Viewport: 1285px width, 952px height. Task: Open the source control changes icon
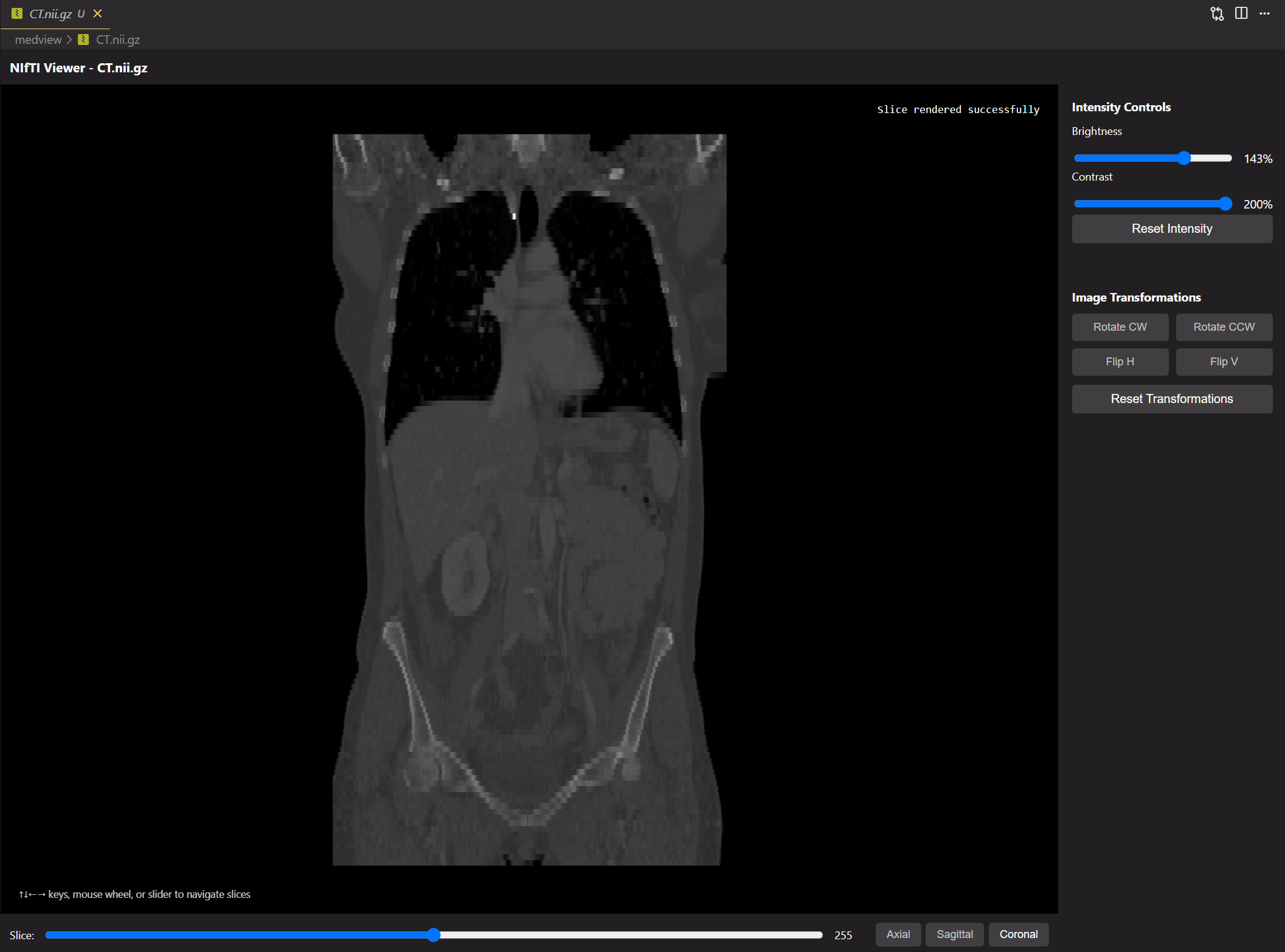[1217, 13]
